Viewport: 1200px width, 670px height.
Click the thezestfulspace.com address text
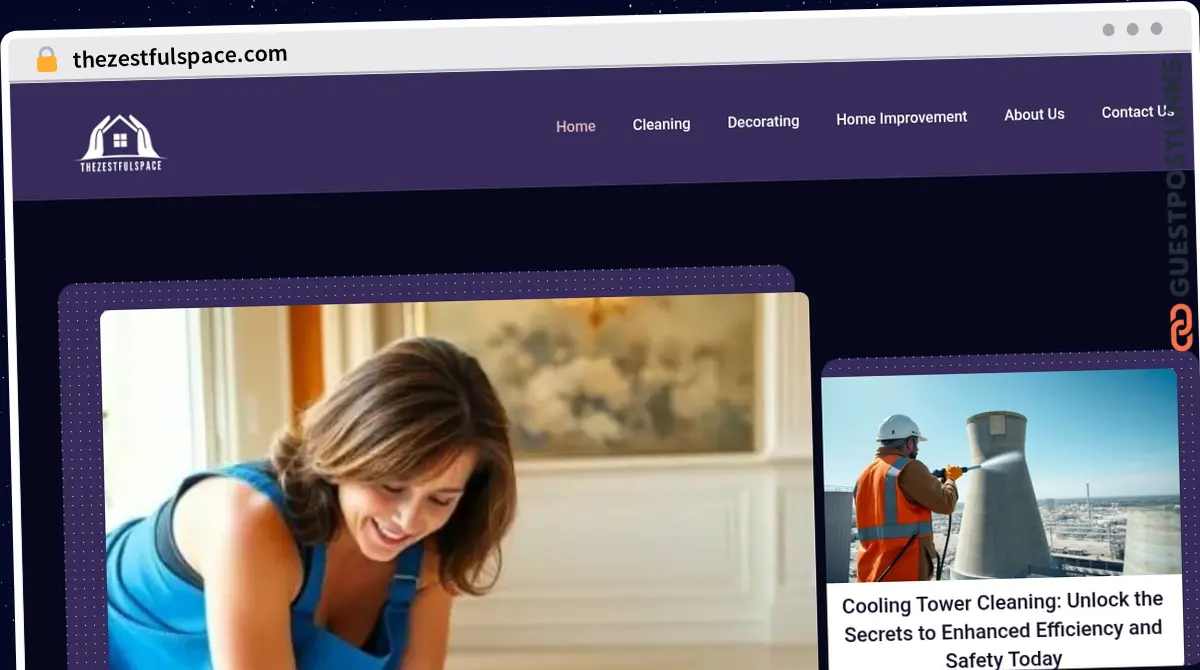tap(180, 56)
